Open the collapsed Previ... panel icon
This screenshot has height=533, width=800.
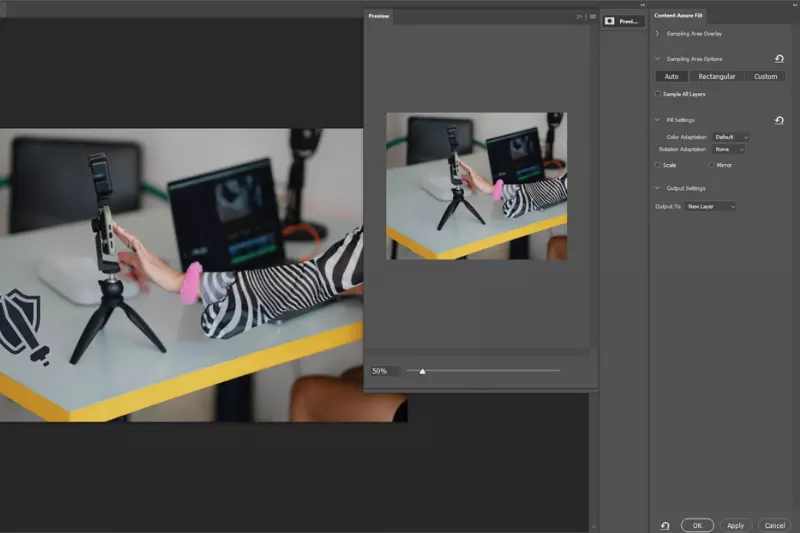(x=623, y=21)
